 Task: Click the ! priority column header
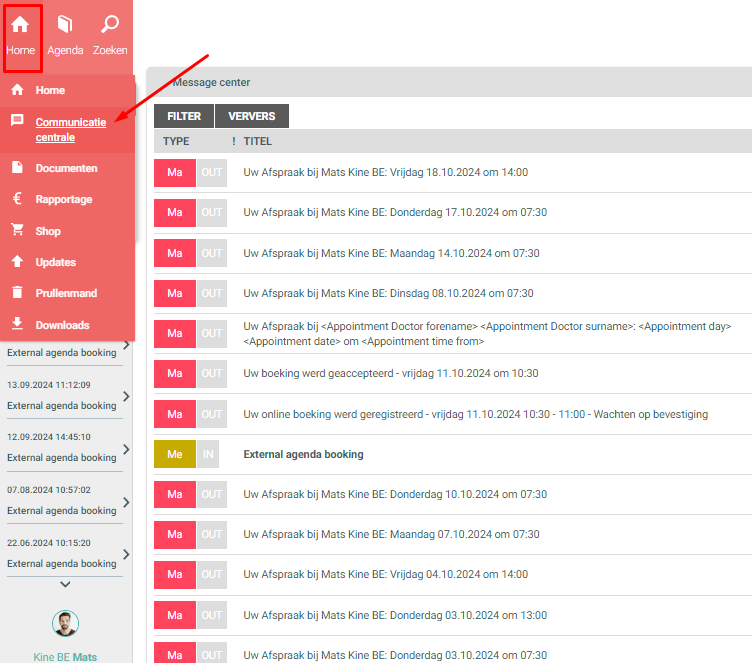(x=234, y=142)
